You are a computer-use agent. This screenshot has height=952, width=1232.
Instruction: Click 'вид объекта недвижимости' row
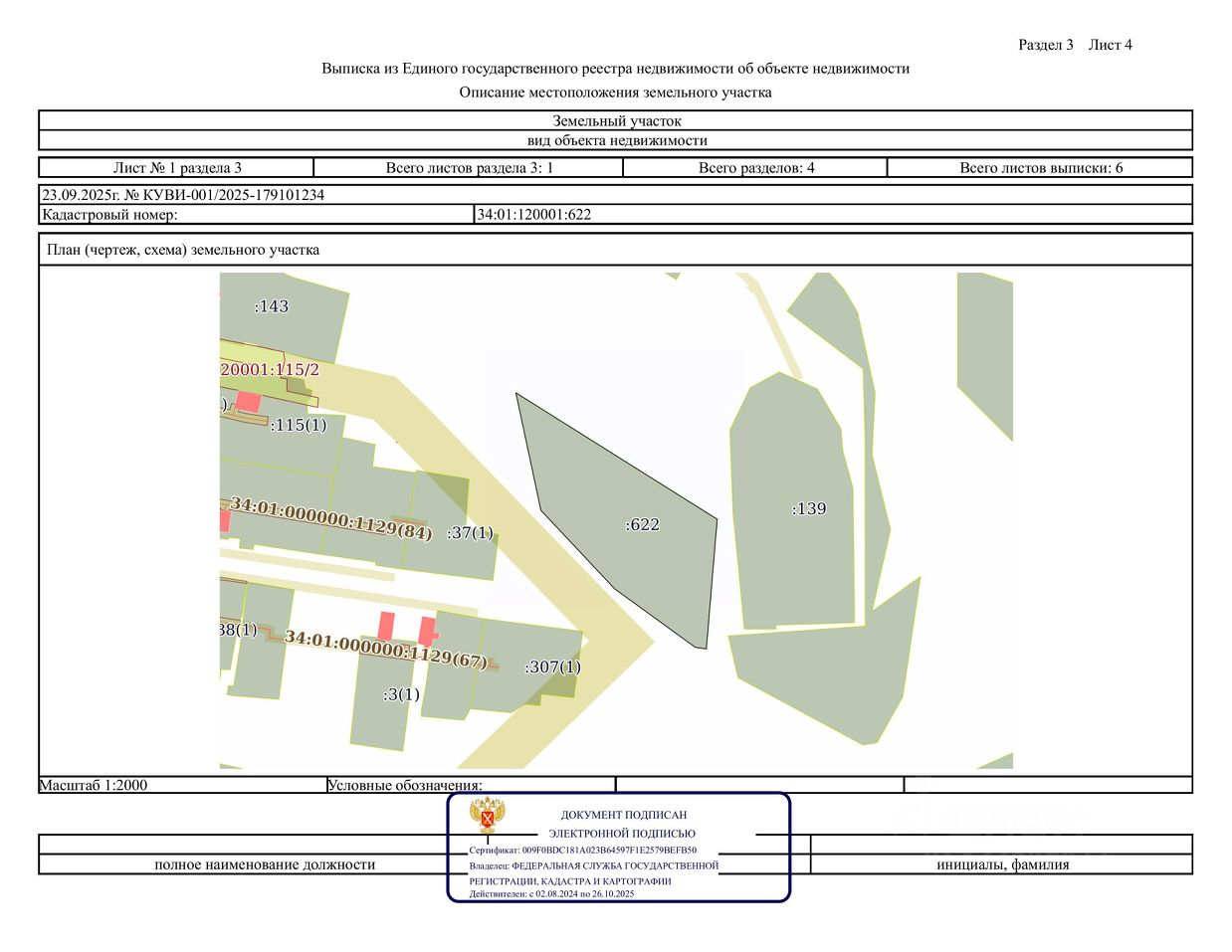pyautogui.click(x=616, y=140)
